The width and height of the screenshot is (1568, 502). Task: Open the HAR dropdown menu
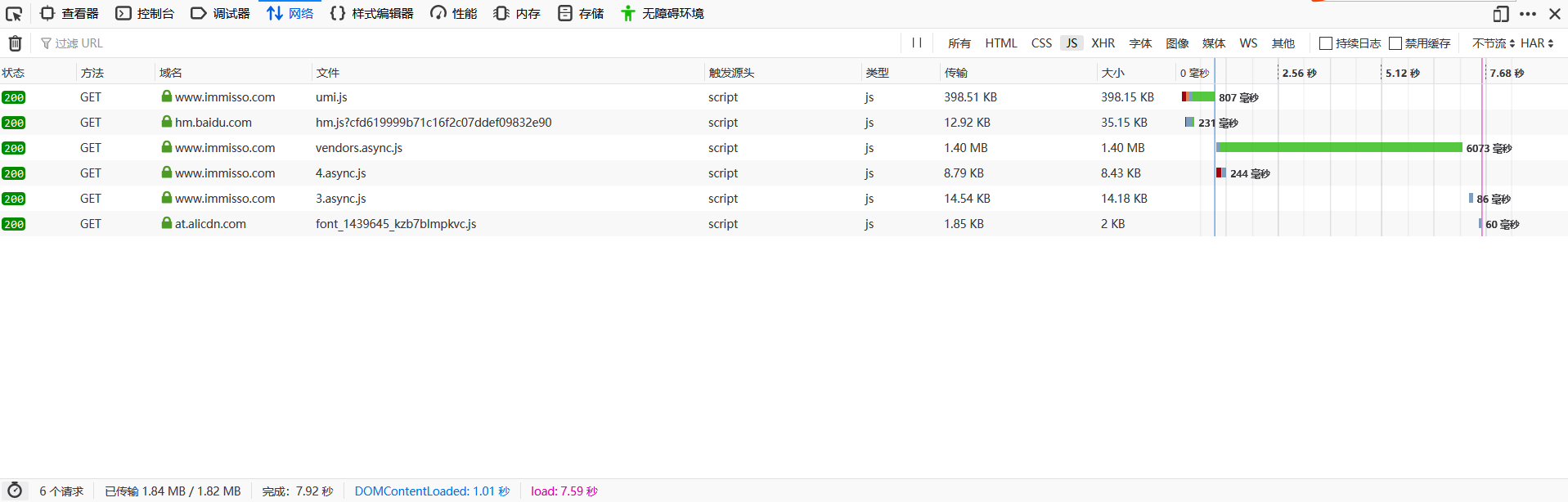click(1537, 43)
